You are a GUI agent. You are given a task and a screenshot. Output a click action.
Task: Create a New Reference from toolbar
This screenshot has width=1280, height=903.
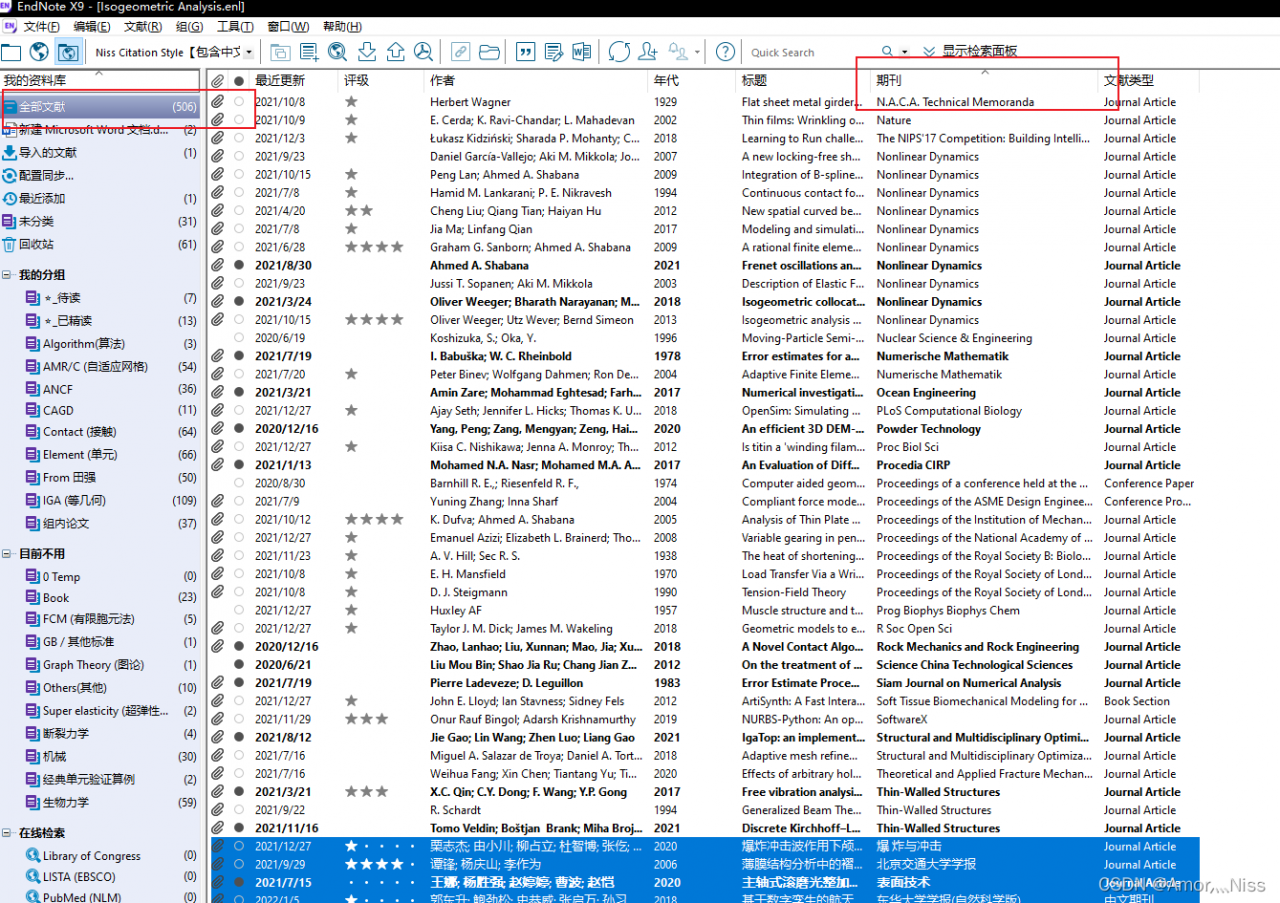tap(309, 52)
